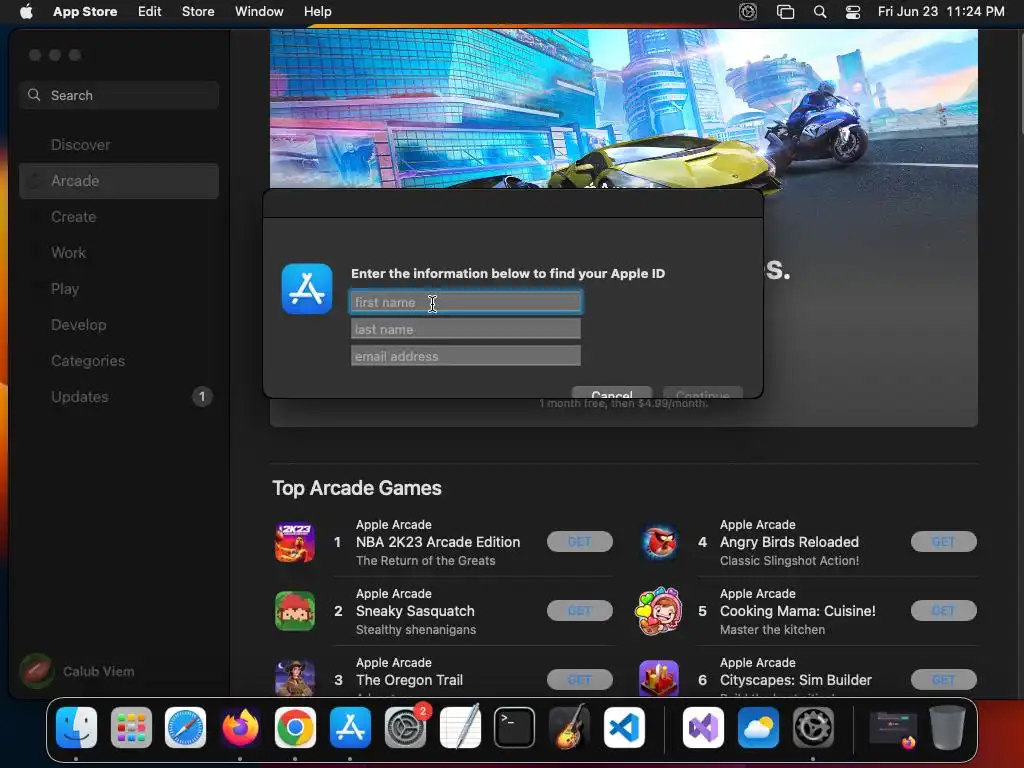Open Visual Studio purple icon in Dock

pyautogui.click(x=703, y=727)
